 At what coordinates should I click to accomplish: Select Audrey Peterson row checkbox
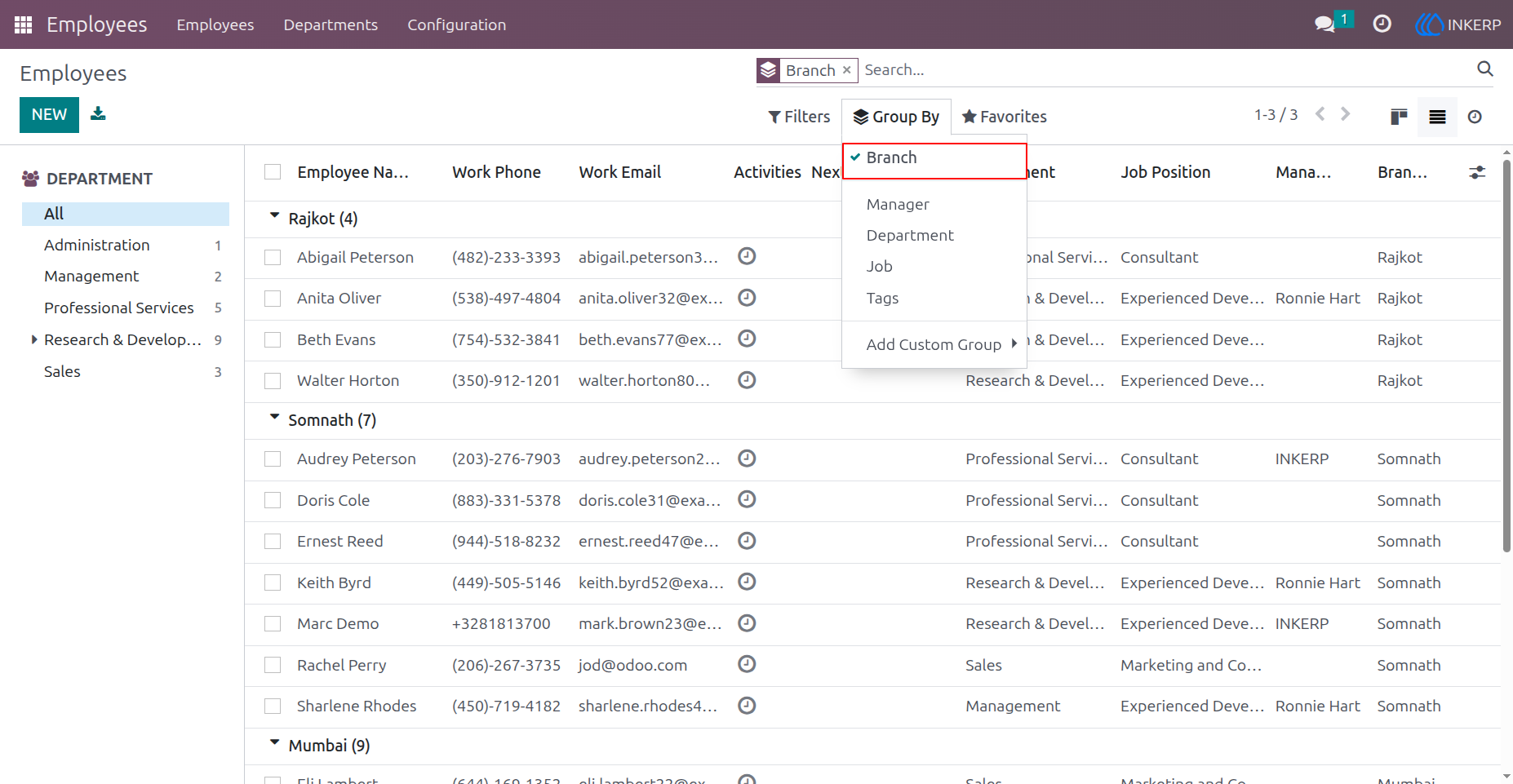coord(273,459)
